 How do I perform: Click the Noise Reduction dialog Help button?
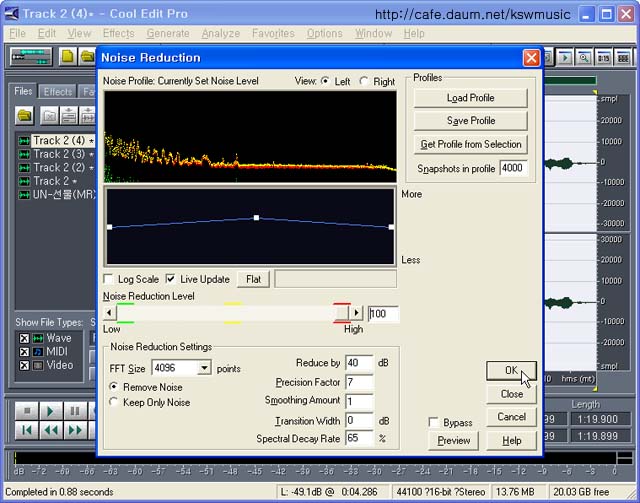click(x=511, y=441)
